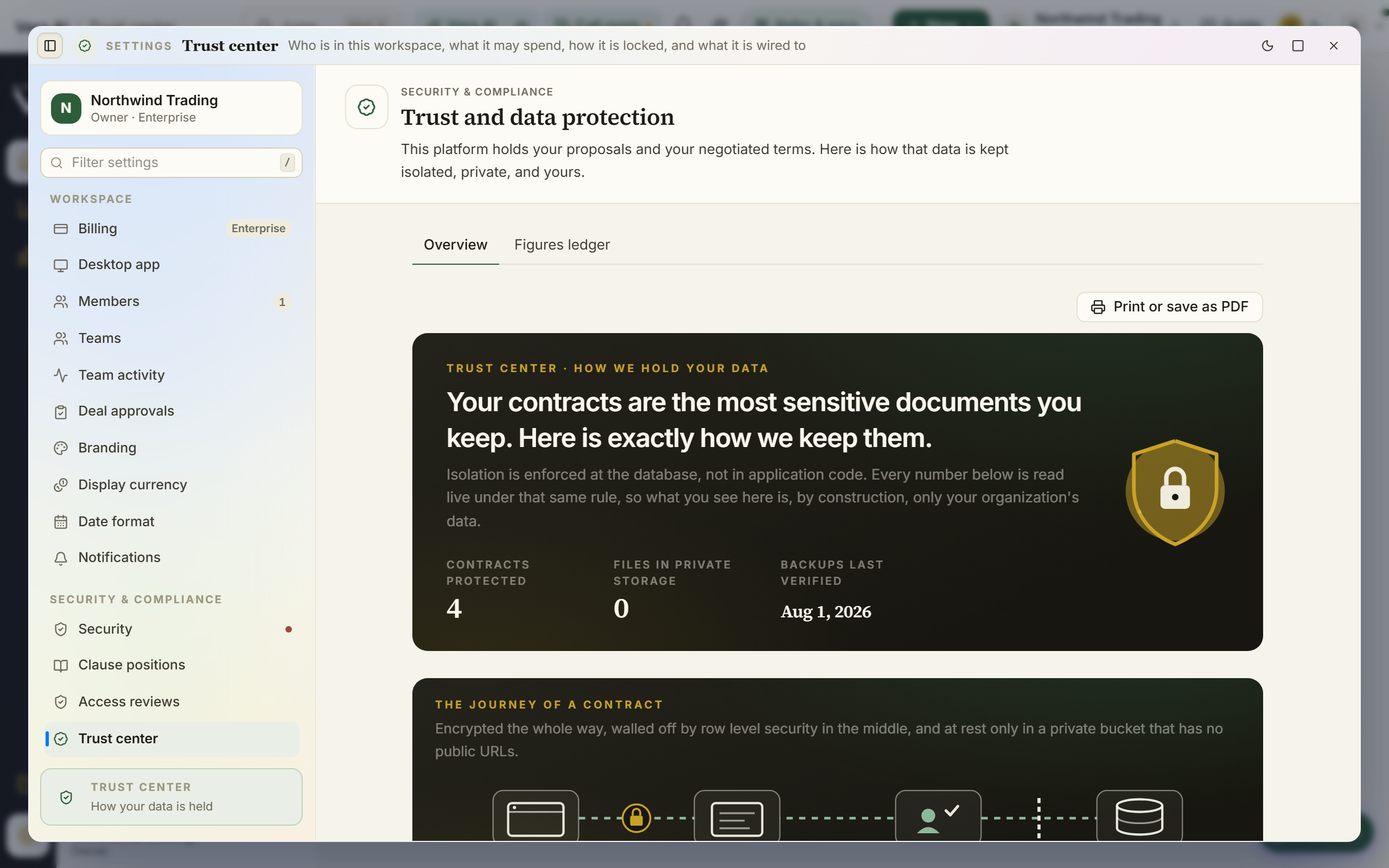Click the Security shield icon
The height and width of the screenshot is (868, 1389).
pyautogui.click(x=61, y=629)
